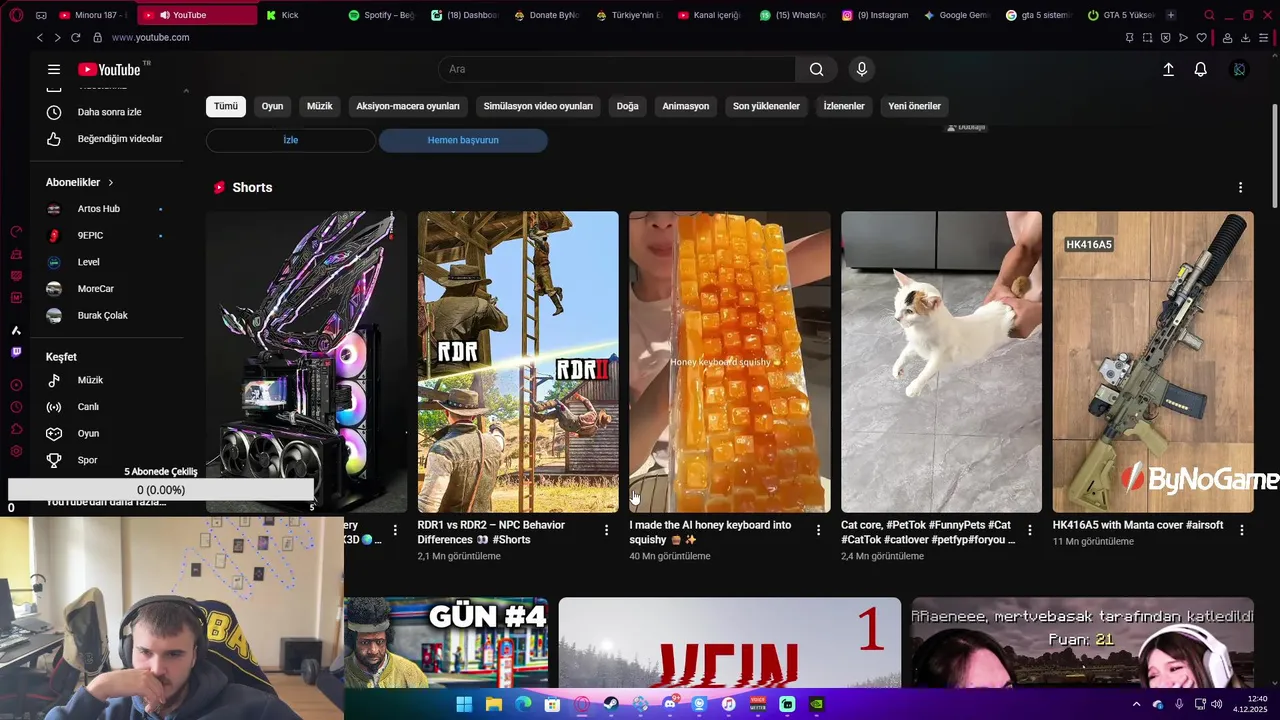Select the Müzik filter chip
Screen dimensions: 1280x720
point(320,106)
